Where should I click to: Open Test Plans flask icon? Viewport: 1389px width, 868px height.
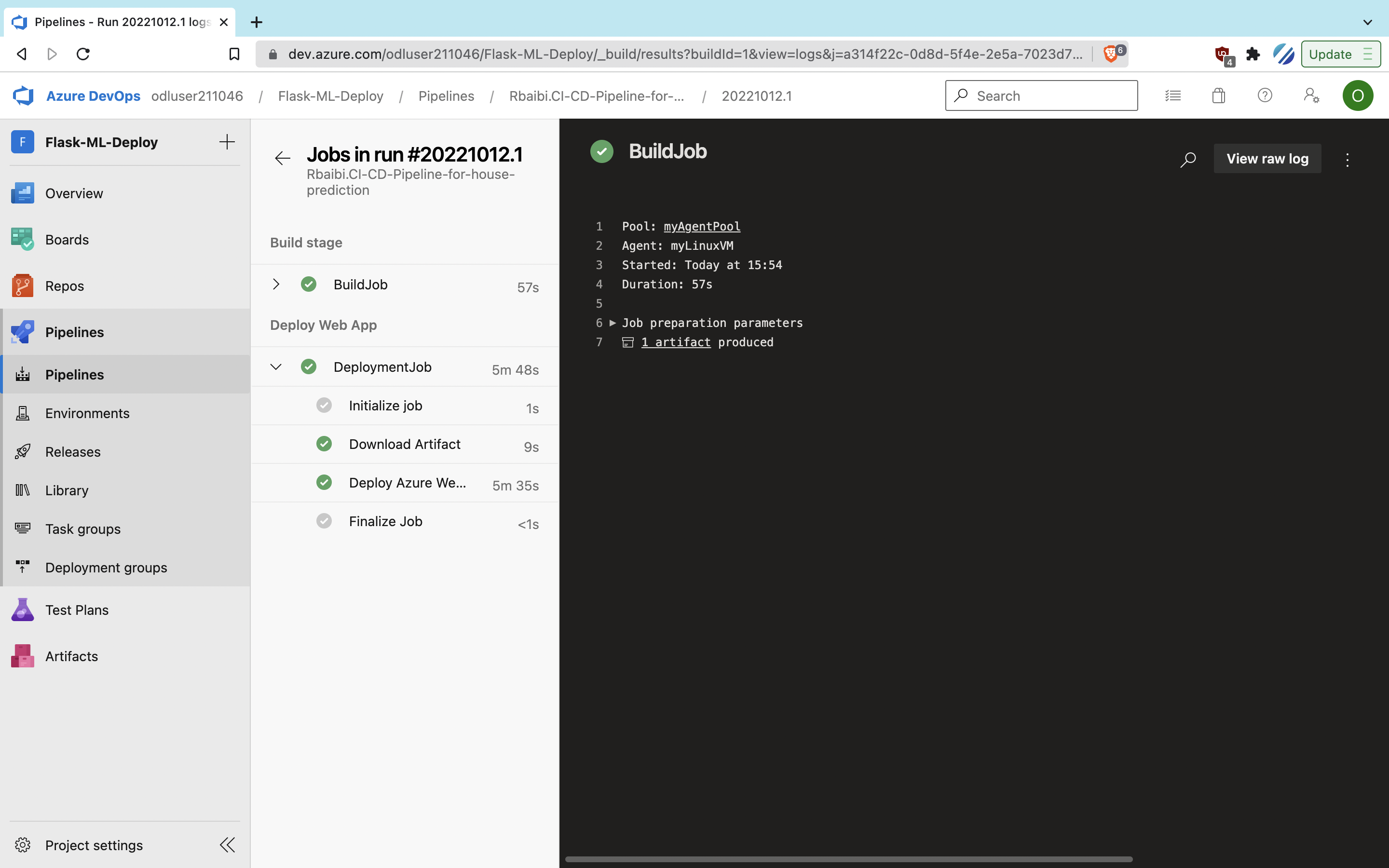coord(22,610)
